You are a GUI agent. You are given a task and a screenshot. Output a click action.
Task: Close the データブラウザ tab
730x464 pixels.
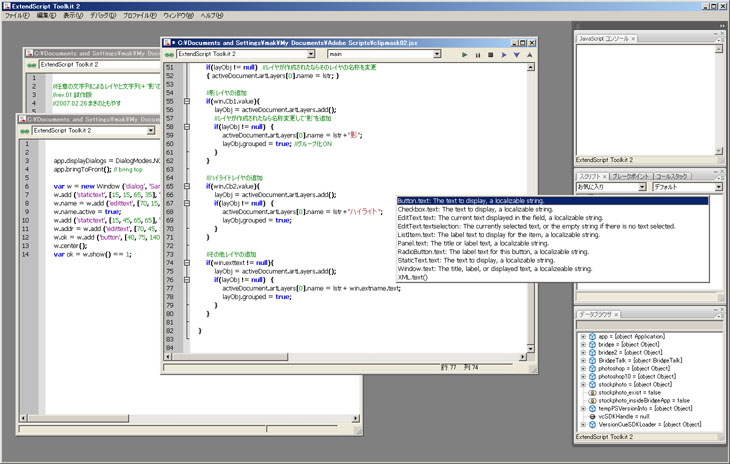click(x=616, y=315)
